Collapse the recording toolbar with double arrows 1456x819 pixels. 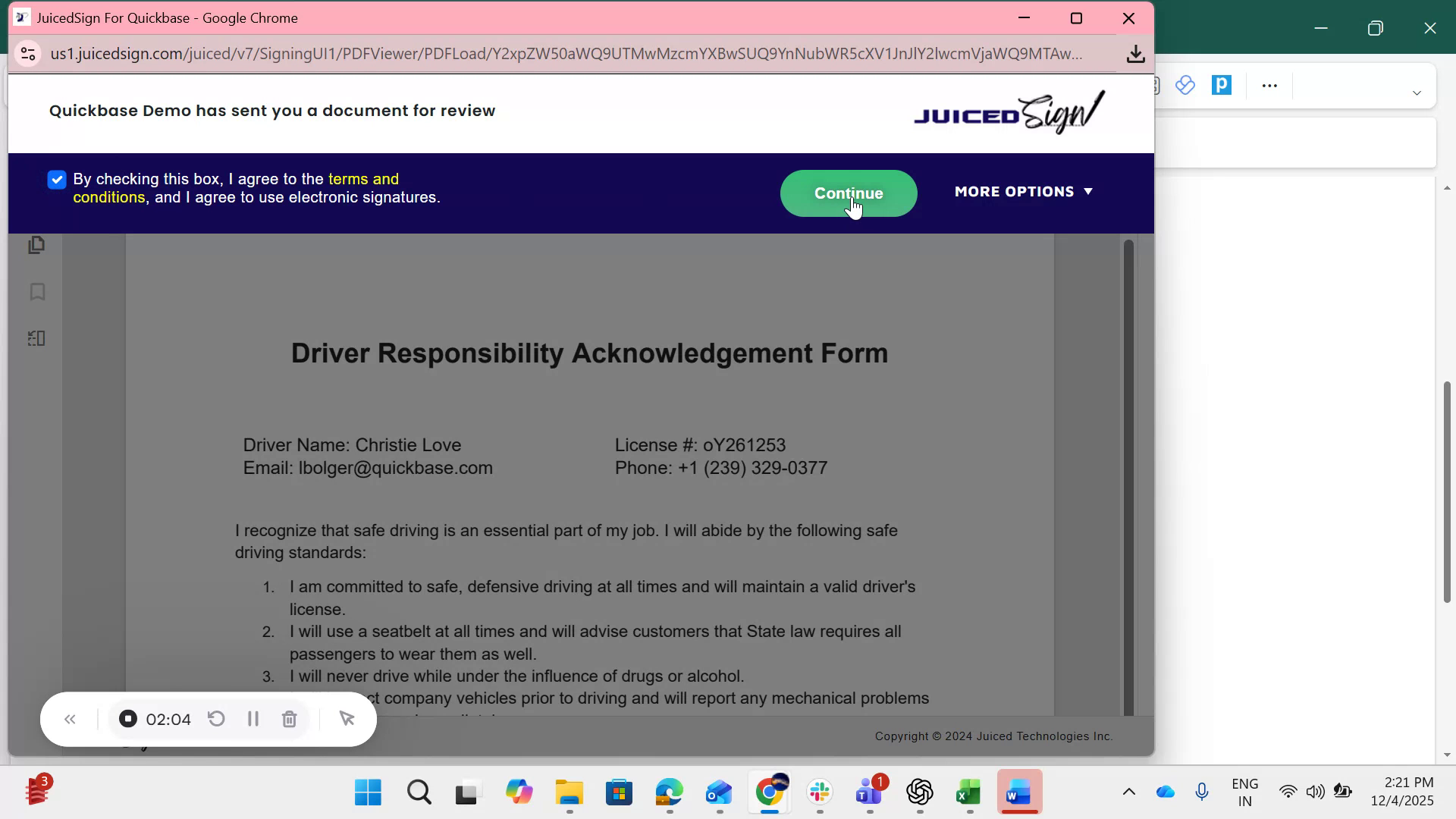pos(70,719)
